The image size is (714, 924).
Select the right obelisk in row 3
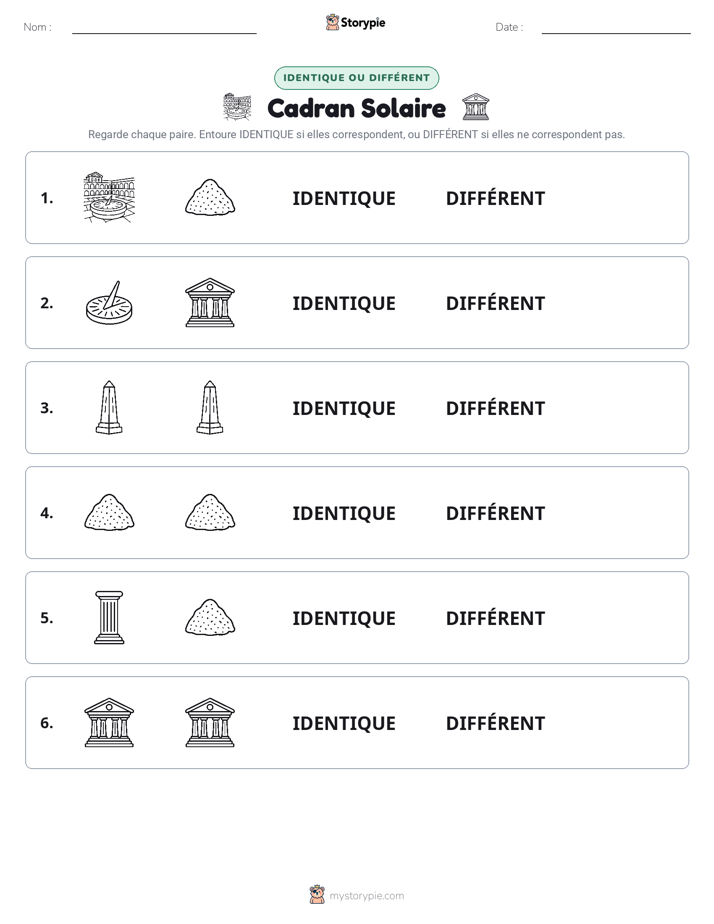[210, 408]
